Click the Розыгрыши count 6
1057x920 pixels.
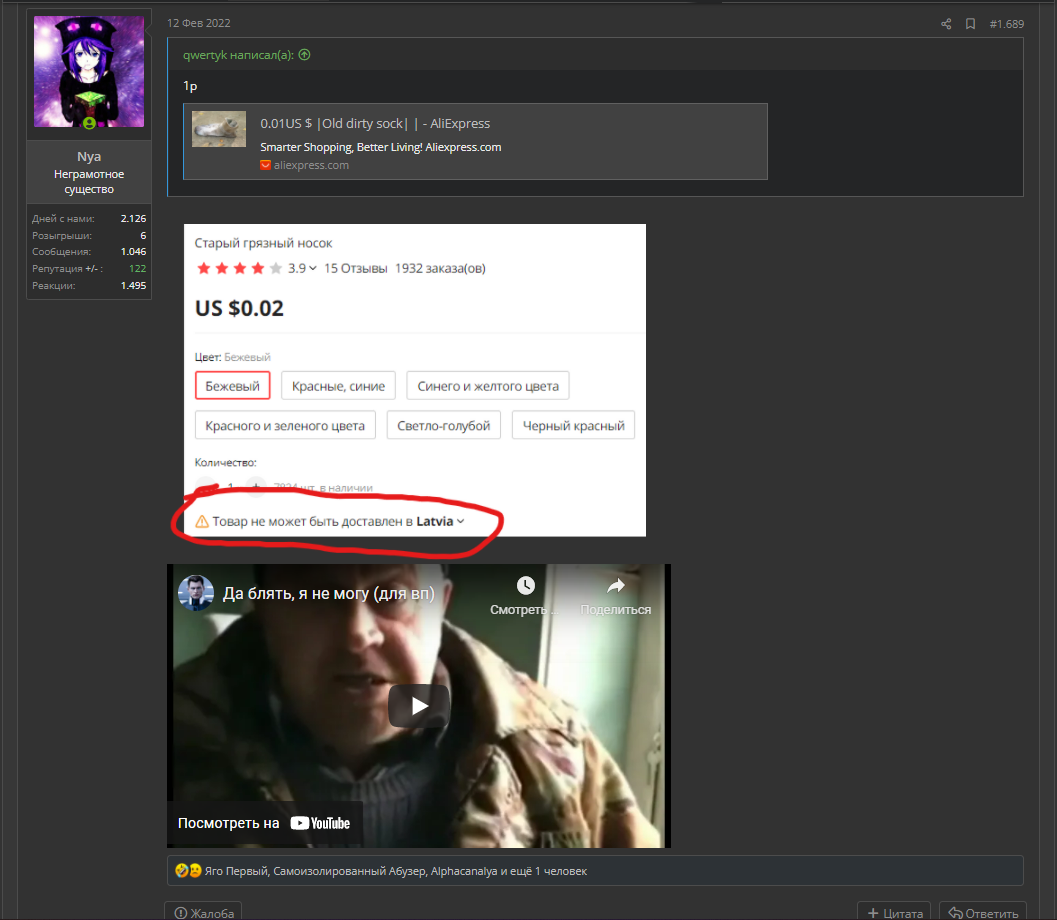pos(143,235)
